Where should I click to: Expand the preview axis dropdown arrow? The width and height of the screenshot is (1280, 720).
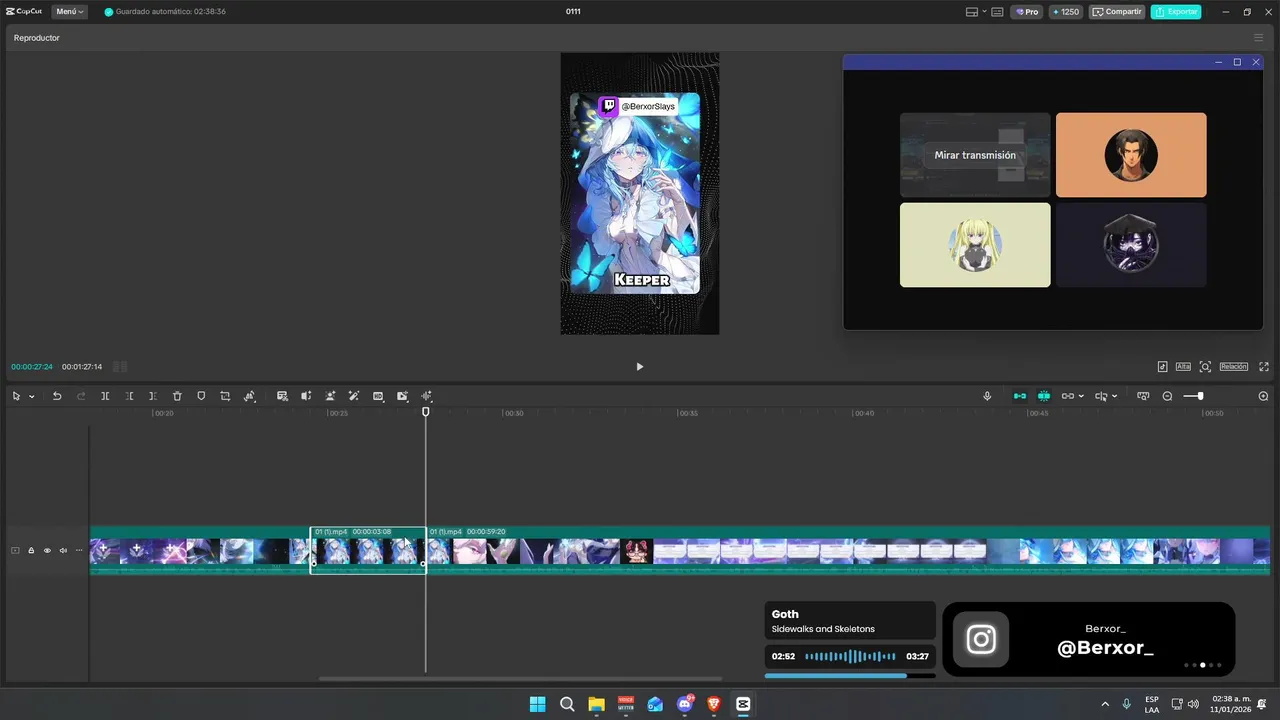[x=1114, y=396]
